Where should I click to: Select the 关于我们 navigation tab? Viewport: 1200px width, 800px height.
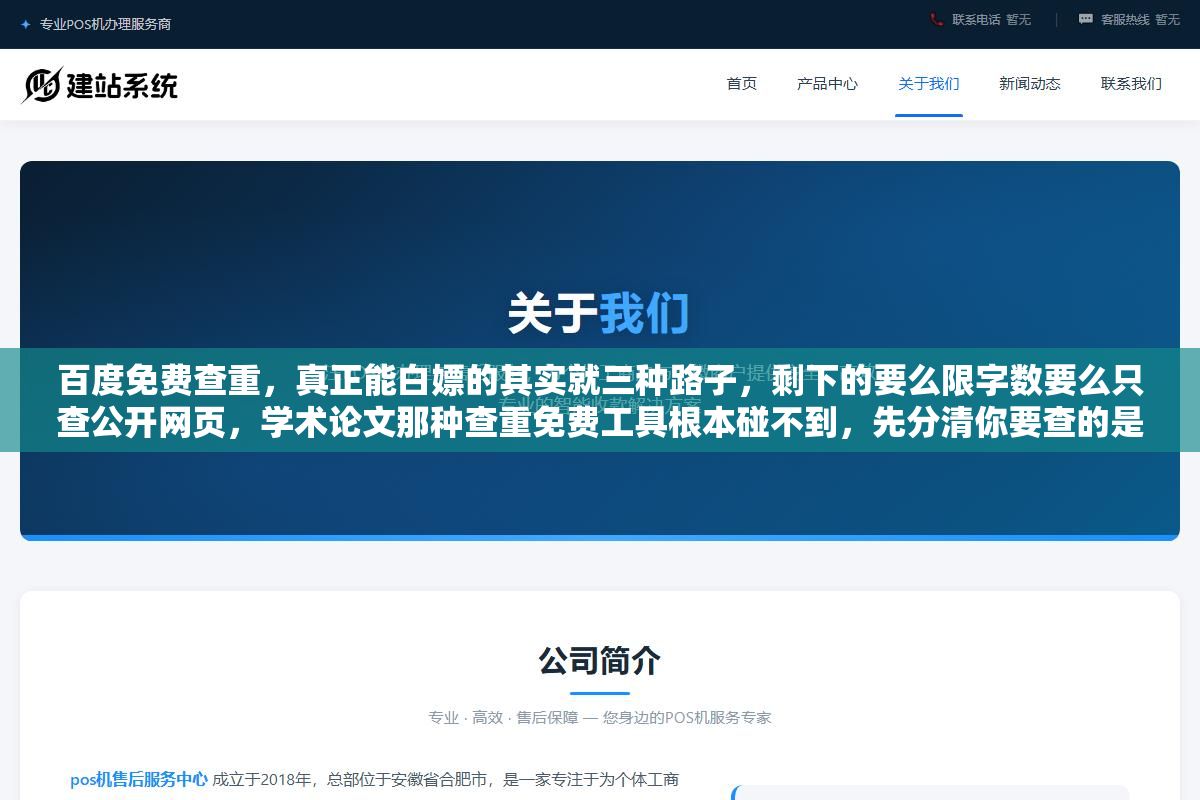(x=929, y=84)
